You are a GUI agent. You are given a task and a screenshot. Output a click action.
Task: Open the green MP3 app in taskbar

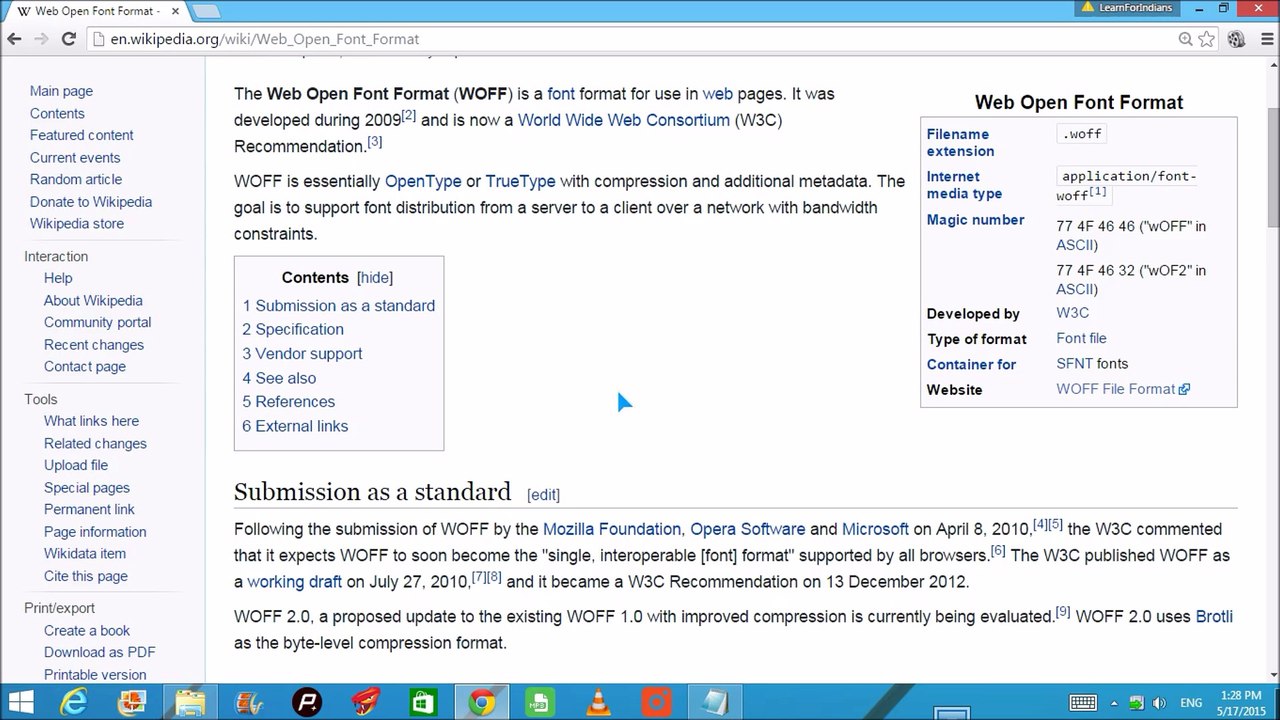coord(540,703)
